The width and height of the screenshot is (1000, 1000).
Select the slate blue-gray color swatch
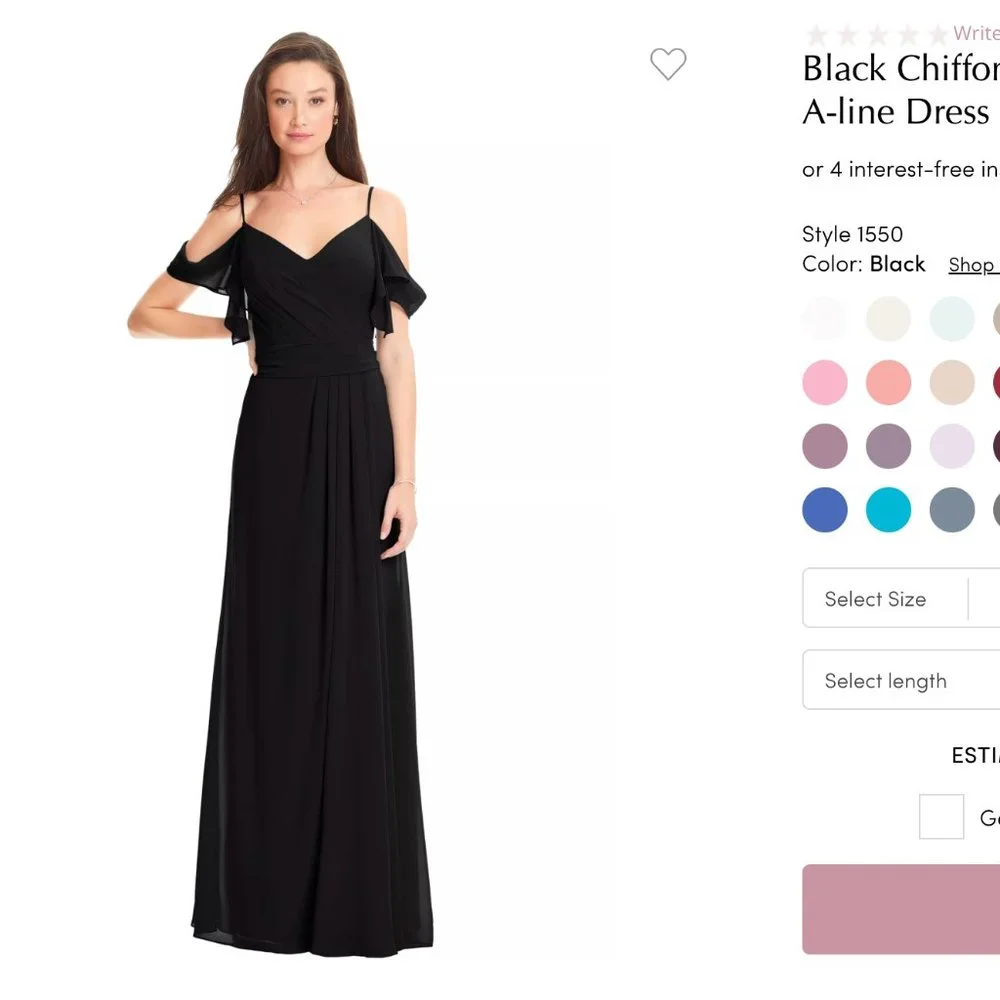coord(952,510)
